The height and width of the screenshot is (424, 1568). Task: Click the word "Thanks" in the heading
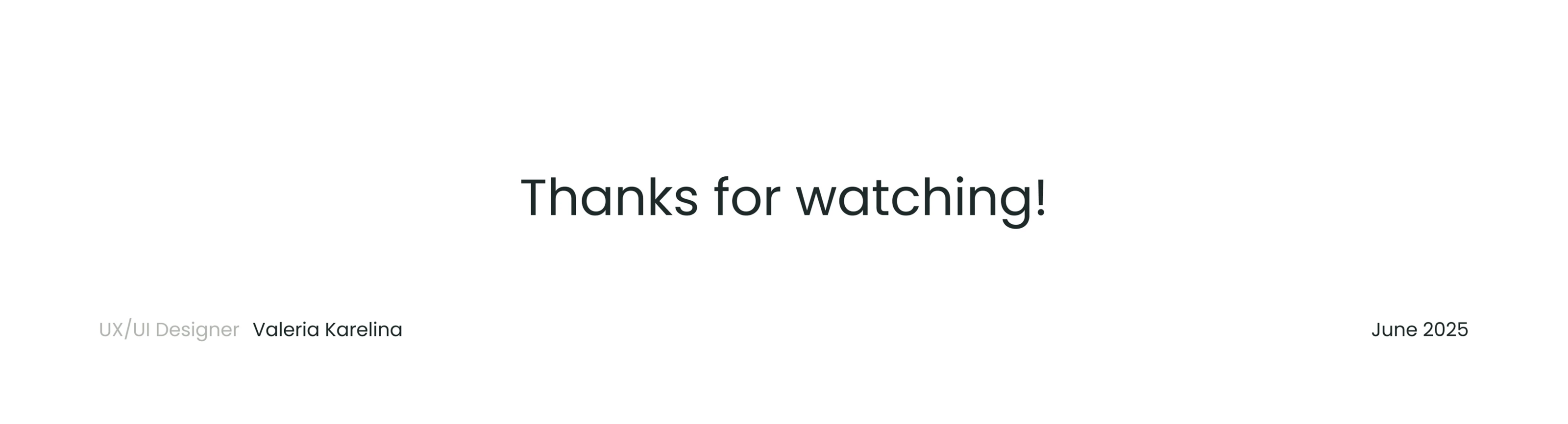pos(609,198)
